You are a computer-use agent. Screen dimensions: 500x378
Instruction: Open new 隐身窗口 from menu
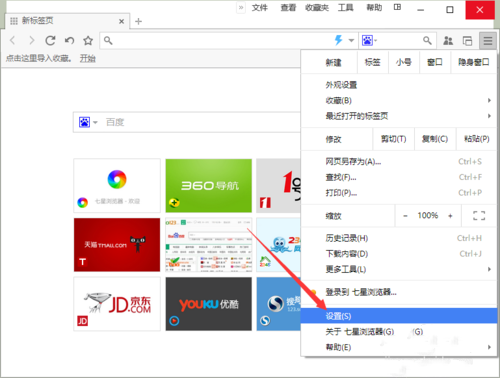pos(474,62)
